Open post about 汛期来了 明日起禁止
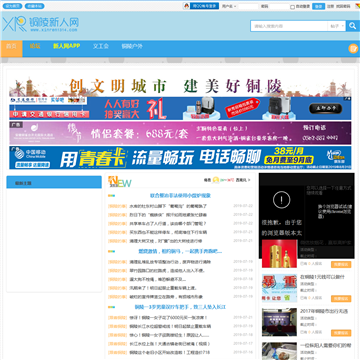The height and width of the screenshot is (360, 360). (x=163, y=288)
